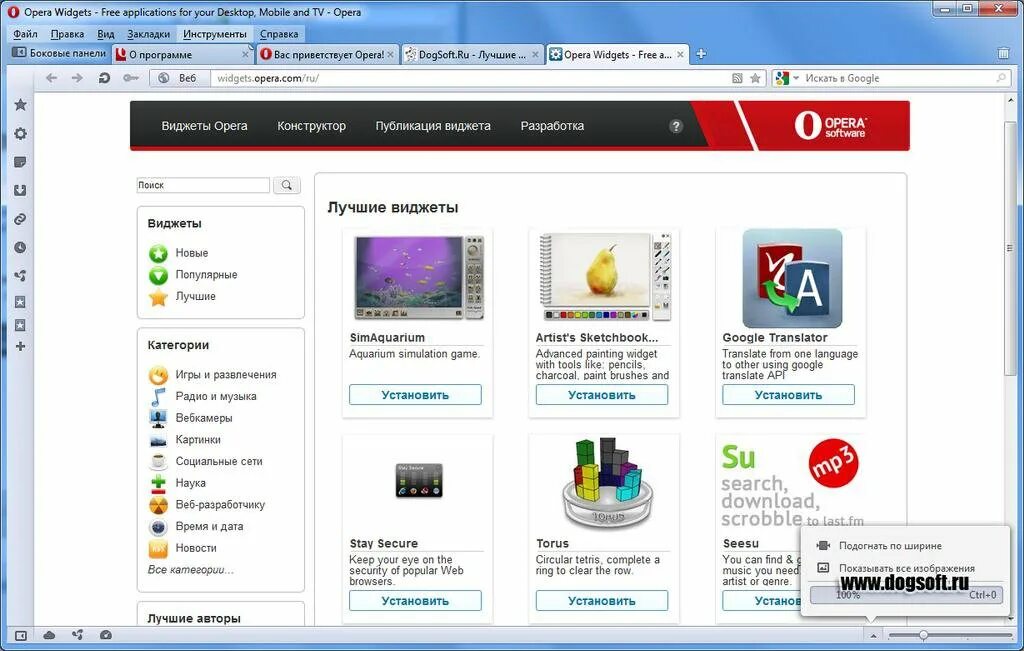This screenshot has width=1024, height=651.
Task: Expand the view options arrow in status bar
Action: pyautogui.click(x=873, y=635)
